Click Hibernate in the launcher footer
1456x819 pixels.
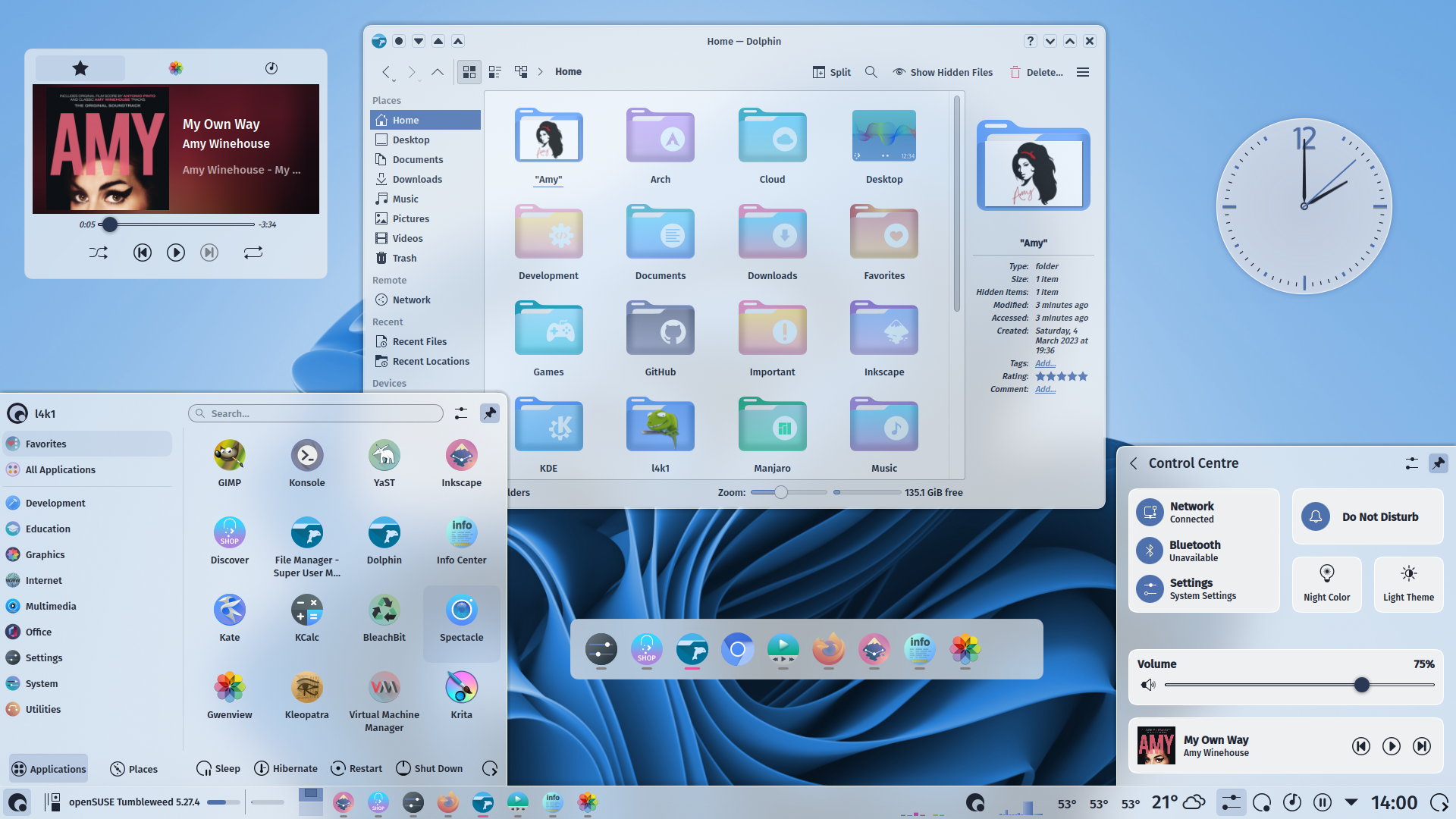tap(286, 768)
